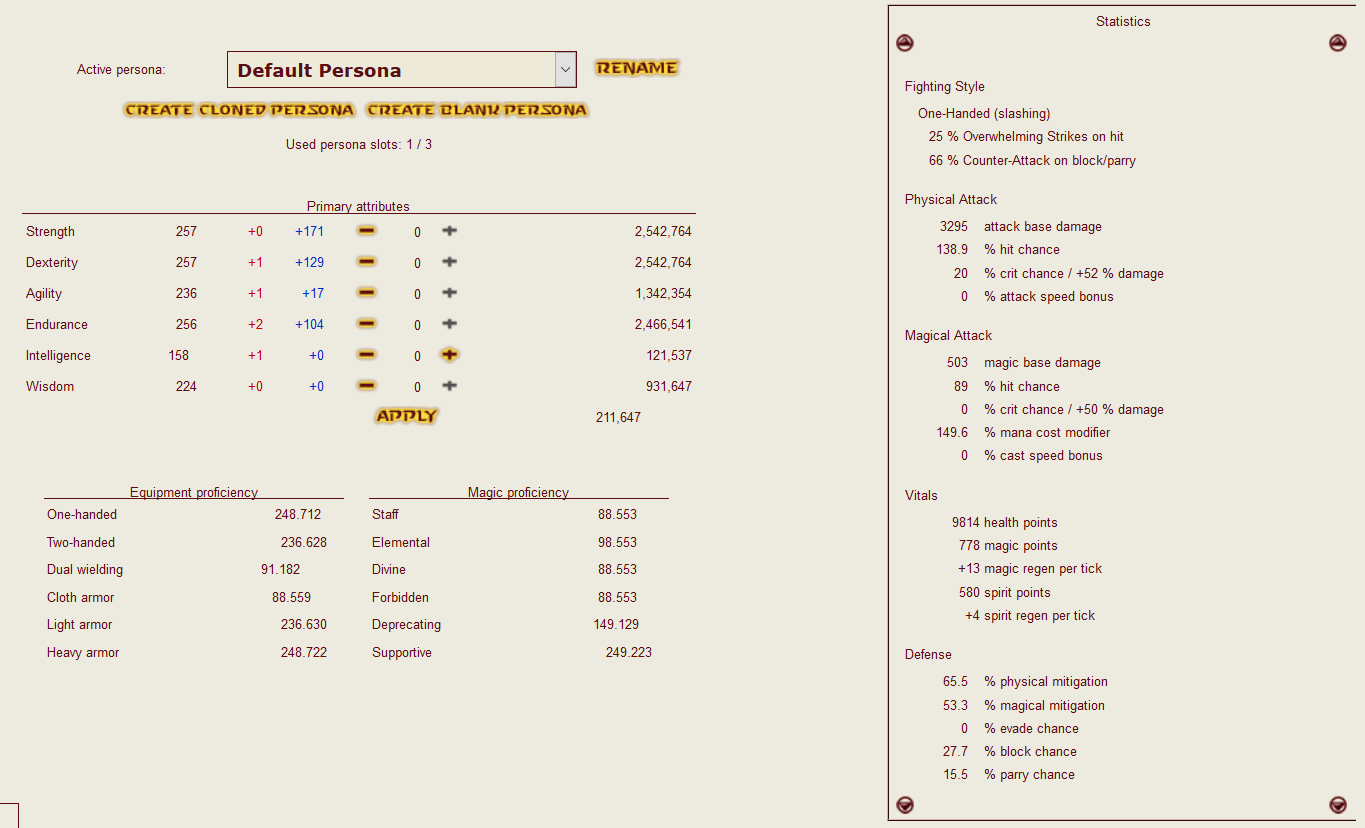The width and height of the screenshot is (1365, 828).
Task: Open the Active persona dropdown
Action: point(402,70)
